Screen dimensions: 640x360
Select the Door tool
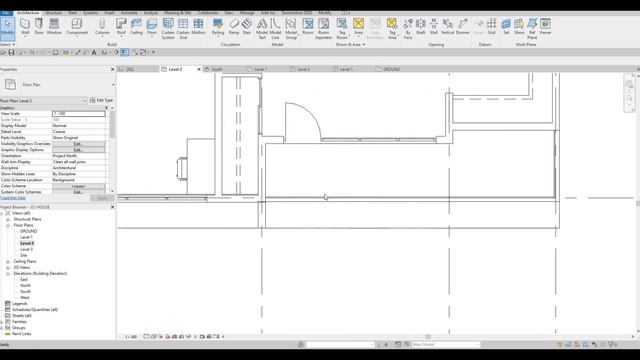[39, 27]
